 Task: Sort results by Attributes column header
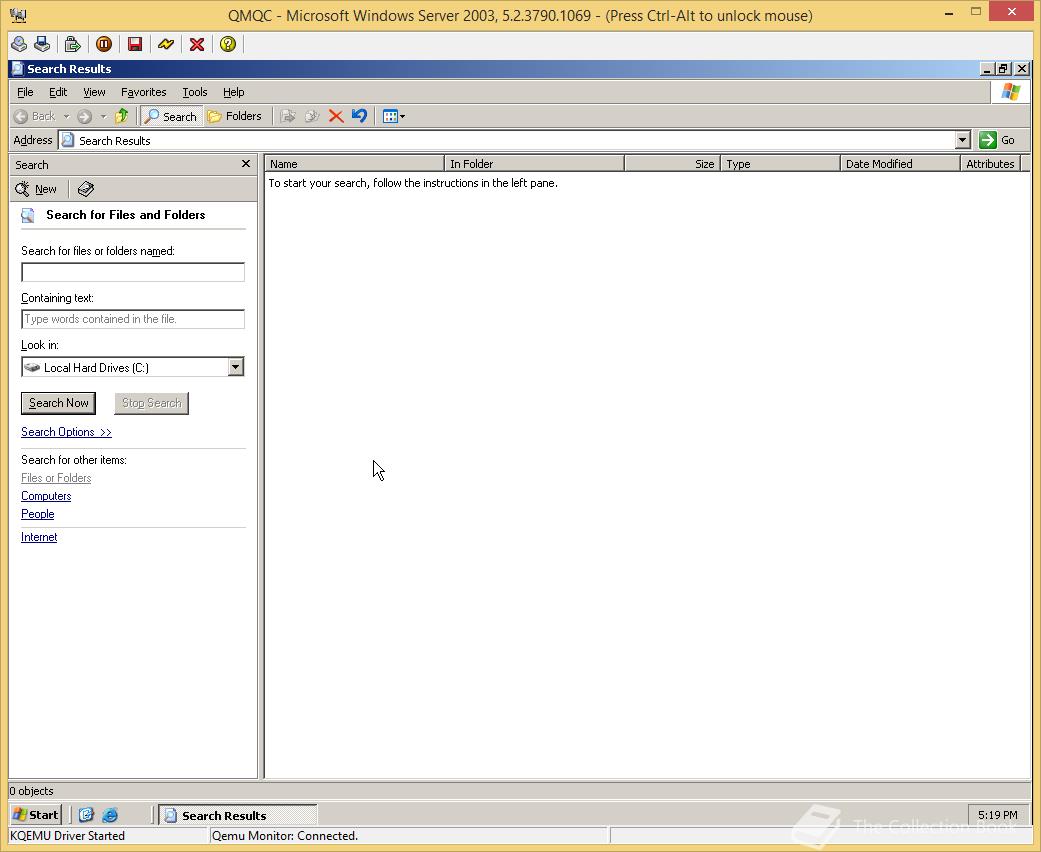991,163
